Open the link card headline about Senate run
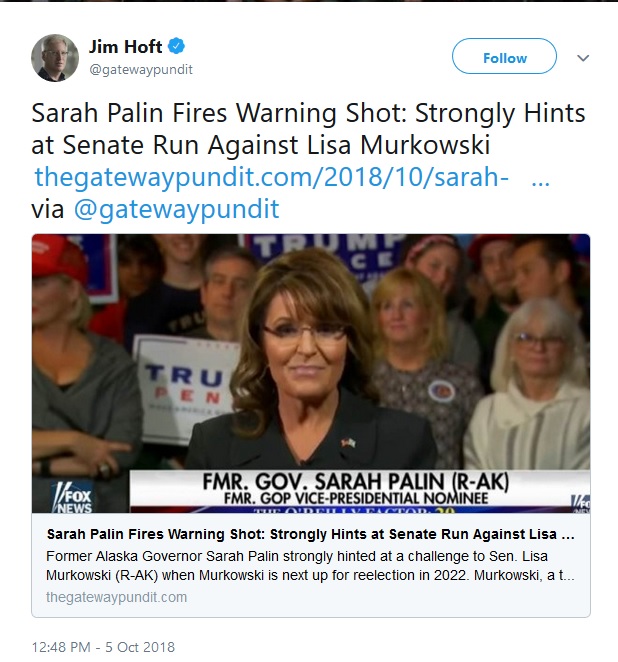Screen dimensions: 618x662 311,534
